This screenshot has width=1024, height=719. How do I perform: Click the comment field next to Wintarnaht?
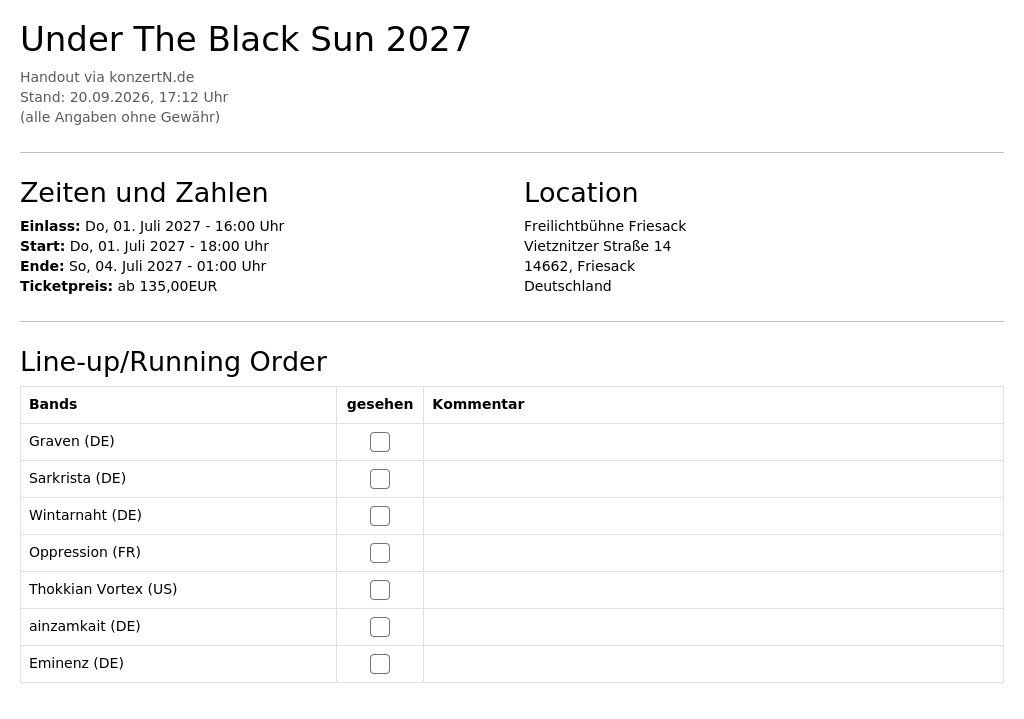click(713, 516)
